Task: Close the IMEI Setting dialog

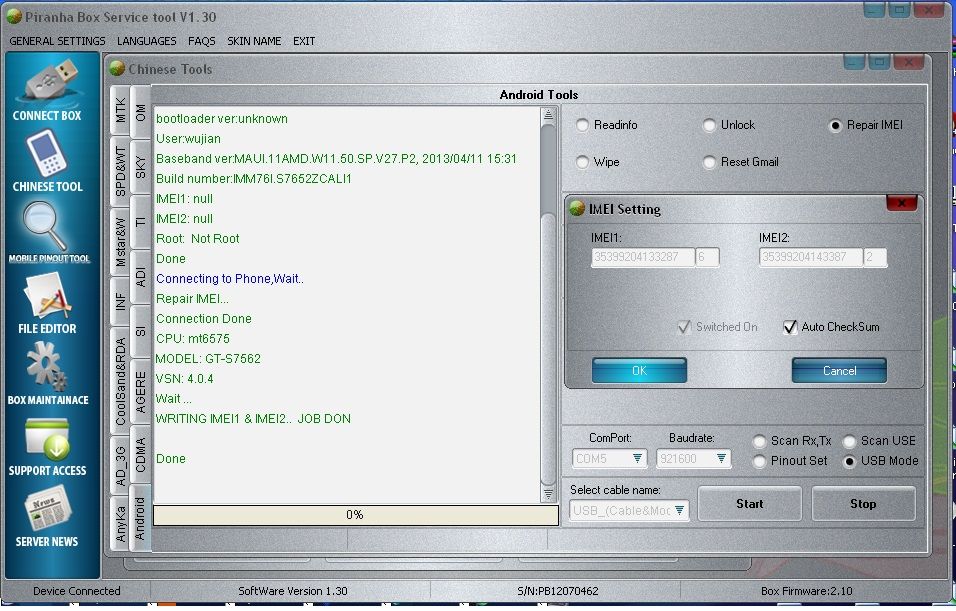Action: [901, 205]
